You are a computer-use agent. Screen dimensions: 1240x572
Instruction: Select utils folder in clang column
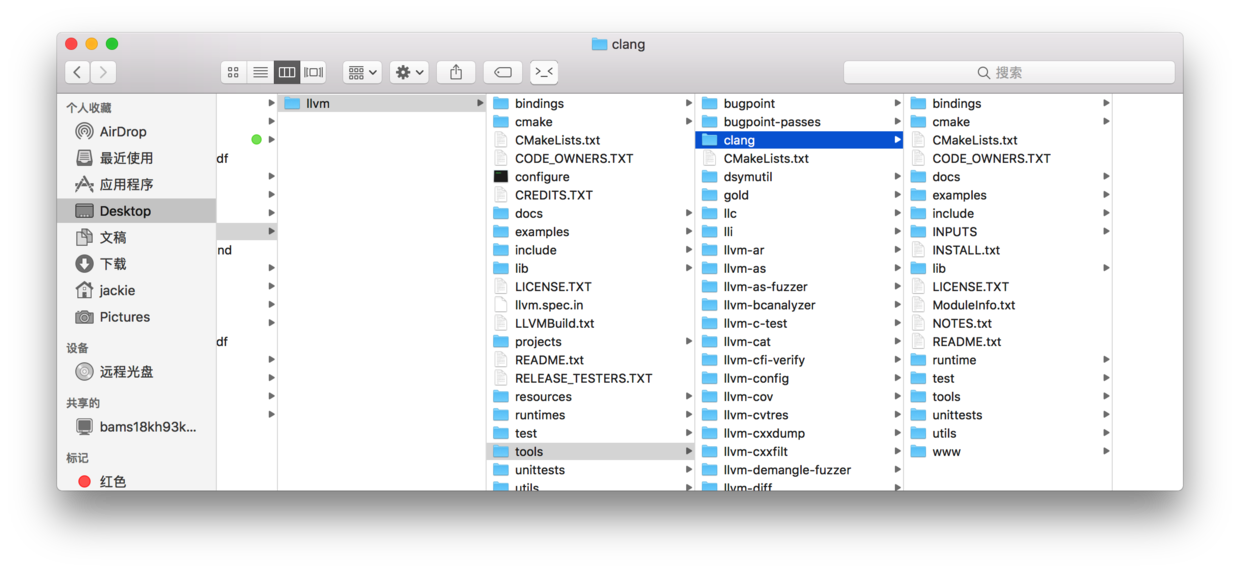pyautogui.click(x=1008, y=433)
